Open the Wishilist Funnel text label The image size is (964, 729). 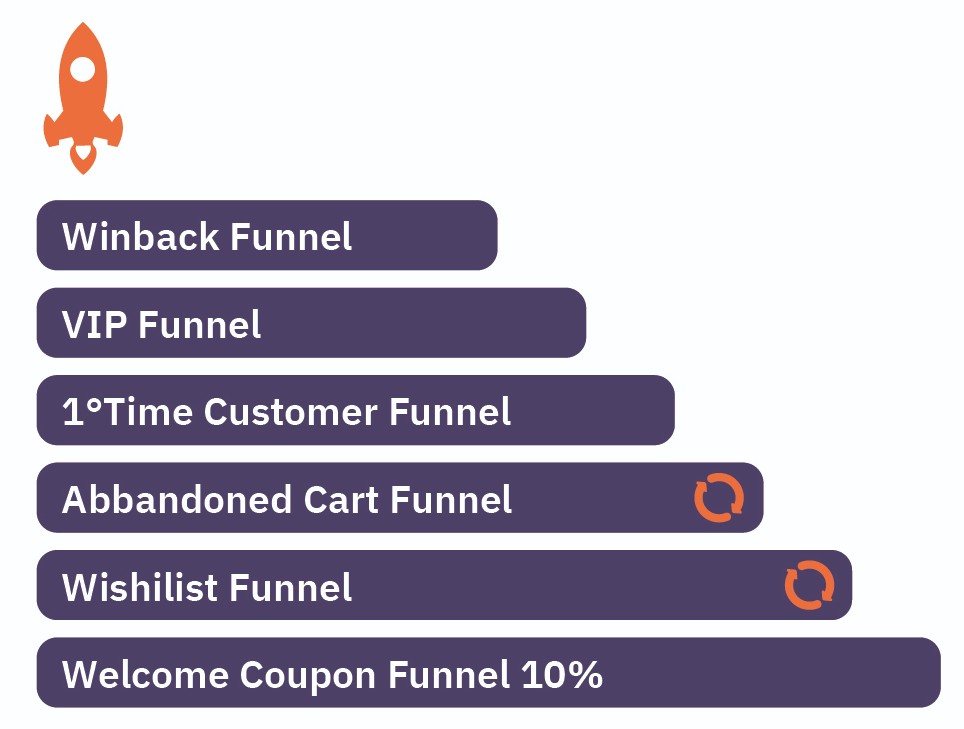pos(207,586)
